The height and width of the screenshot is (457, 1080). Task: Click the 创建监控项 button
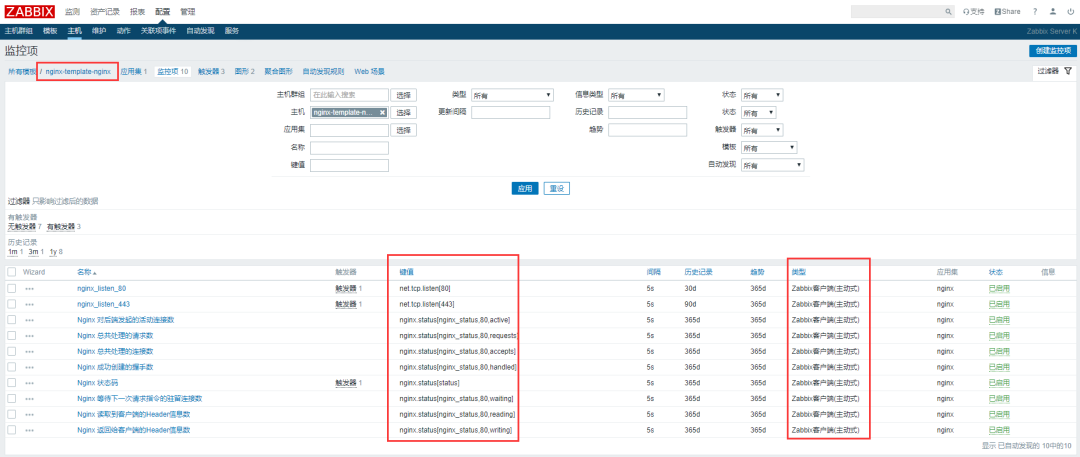(x=1052, y=51)
